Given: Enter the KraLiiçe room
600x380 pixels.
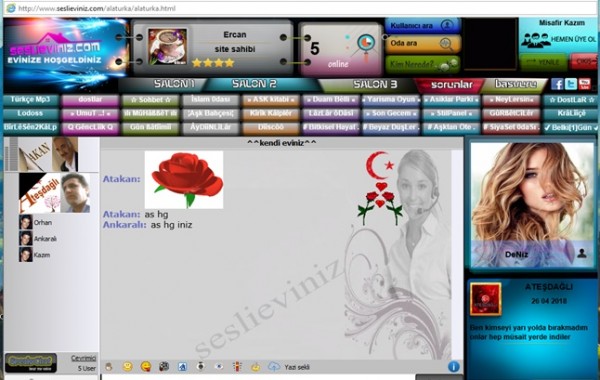Looking at the screenshot, I should [x=571, y=114].
